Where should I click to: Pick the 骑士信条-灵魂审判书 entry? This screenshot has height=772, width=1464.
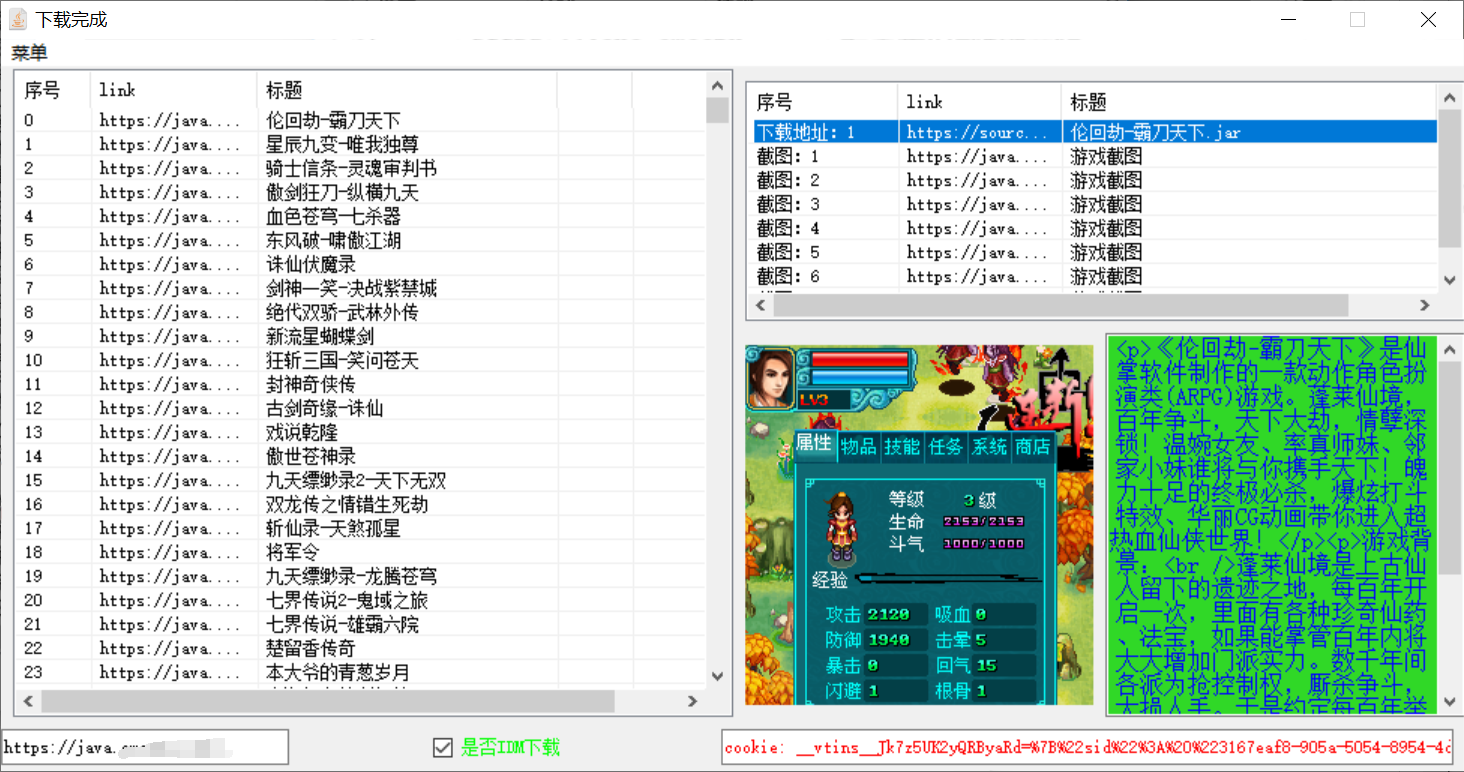tap(360, 169)
